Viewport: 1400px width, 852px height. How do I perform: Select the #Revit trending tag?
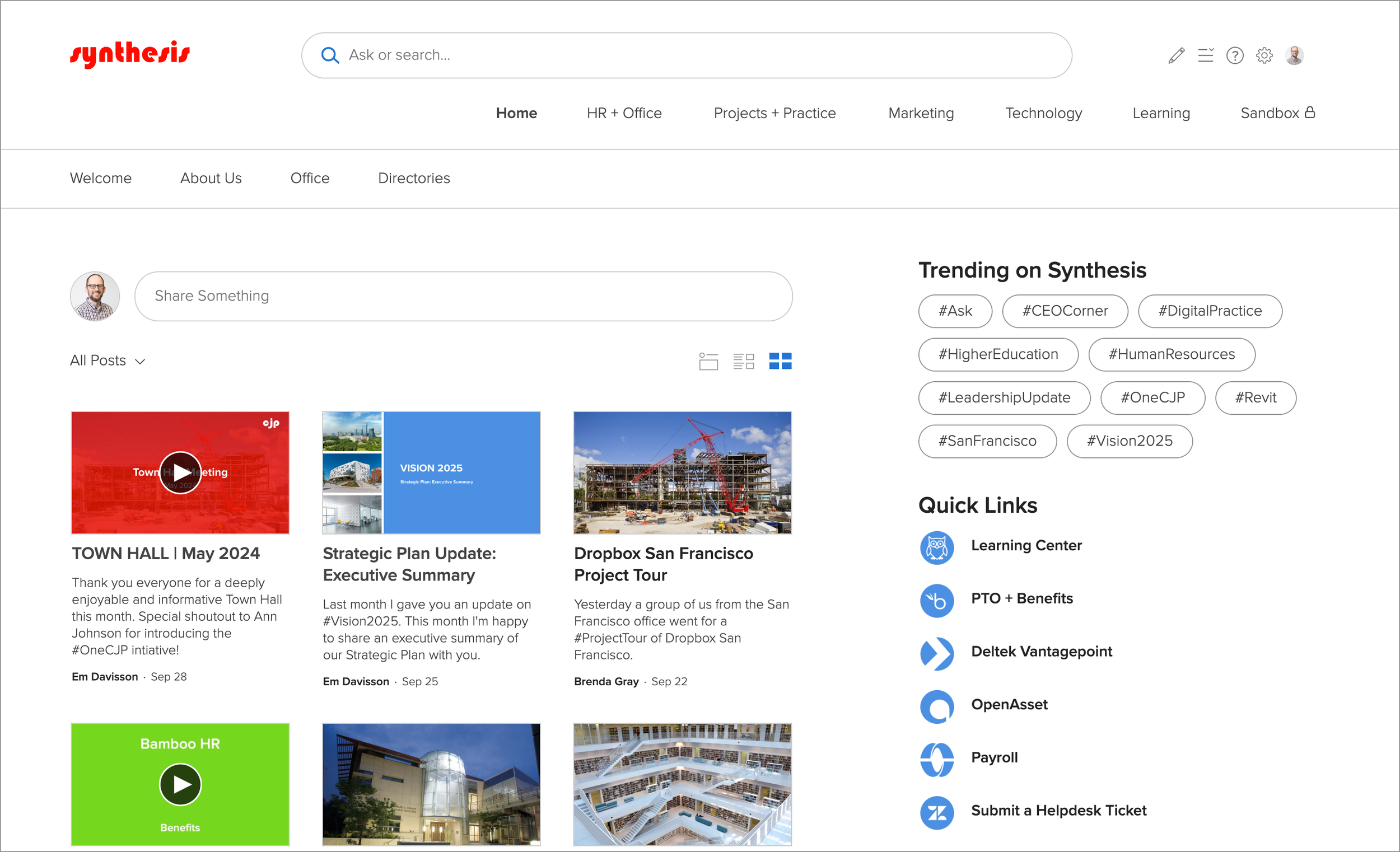(x=1256, y=397)
